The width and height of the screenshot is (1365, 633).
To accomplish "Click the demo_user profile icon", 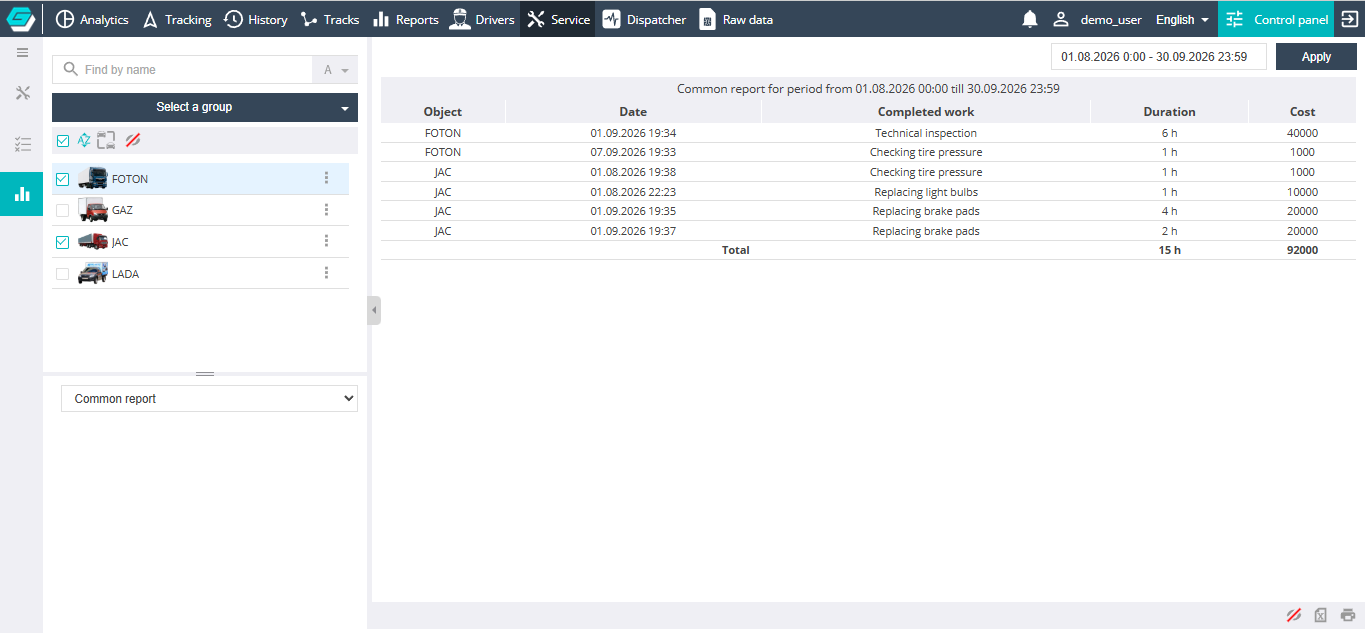I will coord(1061,19).
